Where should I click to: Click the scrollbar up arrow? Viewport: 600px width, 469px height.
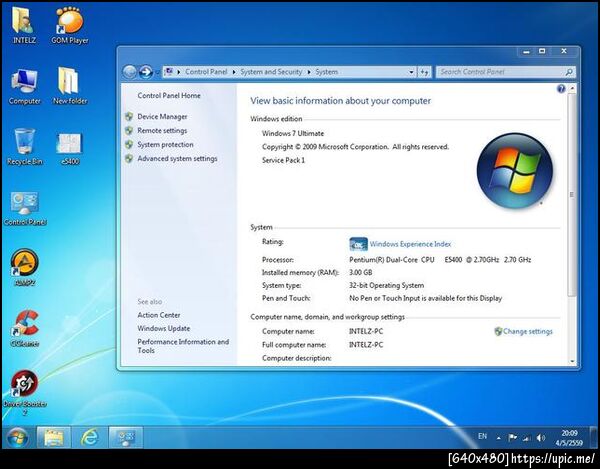coord(572,88)
